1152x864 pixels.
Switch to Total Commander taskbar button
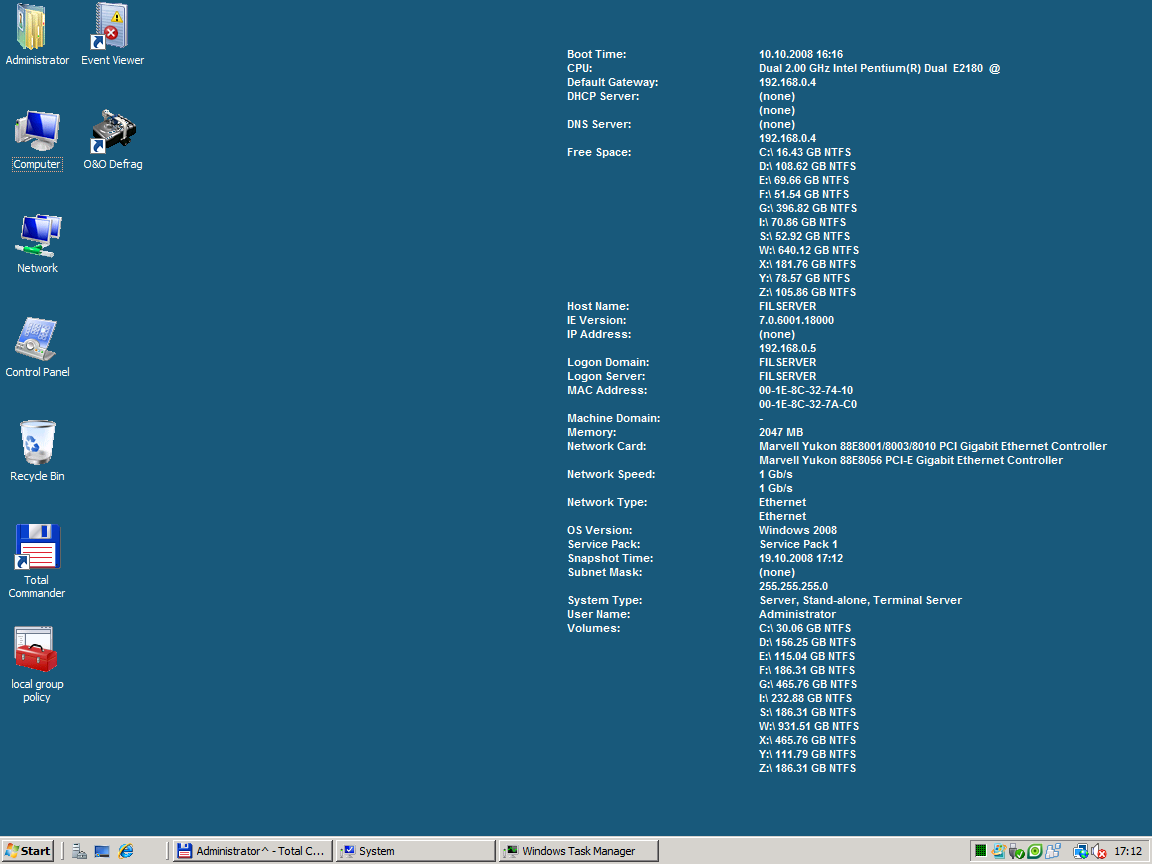point(253,851)
